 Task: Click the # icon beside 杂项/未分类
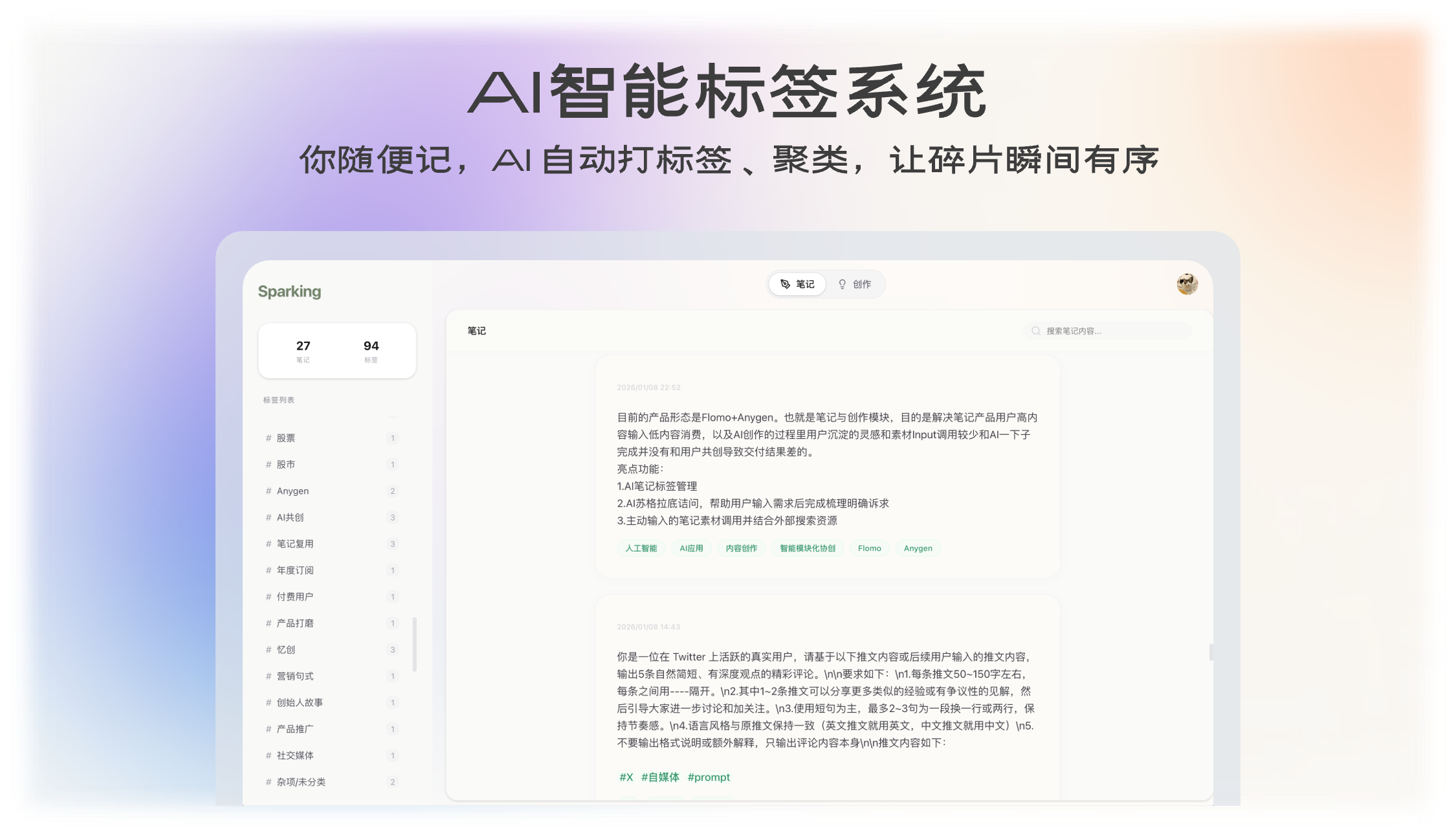coord(269,781)
